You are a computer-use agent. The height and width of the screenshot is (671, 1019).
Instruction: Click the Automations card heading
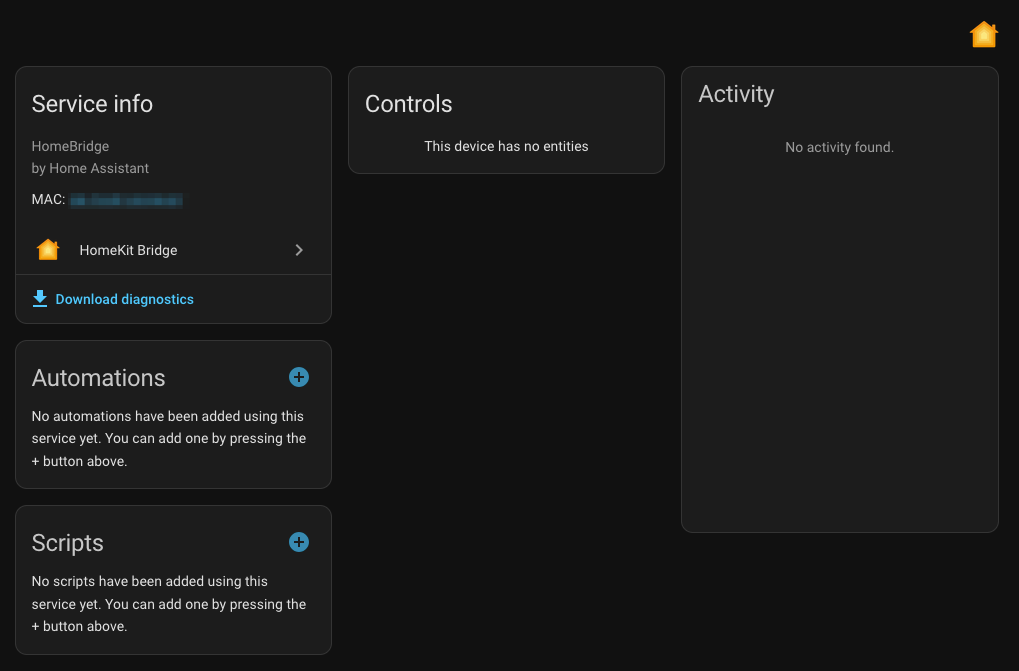(98, 378)
